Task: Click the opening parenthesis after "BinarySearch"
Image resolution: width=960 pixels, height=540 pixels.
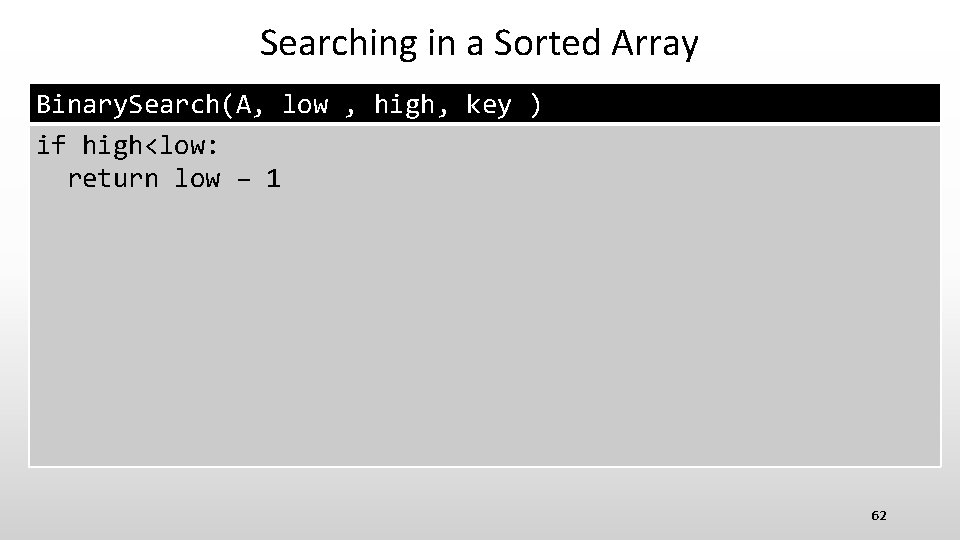Action: coord(228,104)
